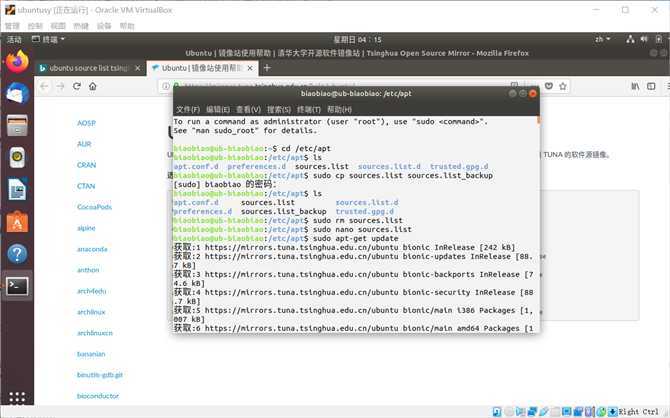Launch LibreOffice Writer from the dock
670x418 pixels.
(17, 190)
